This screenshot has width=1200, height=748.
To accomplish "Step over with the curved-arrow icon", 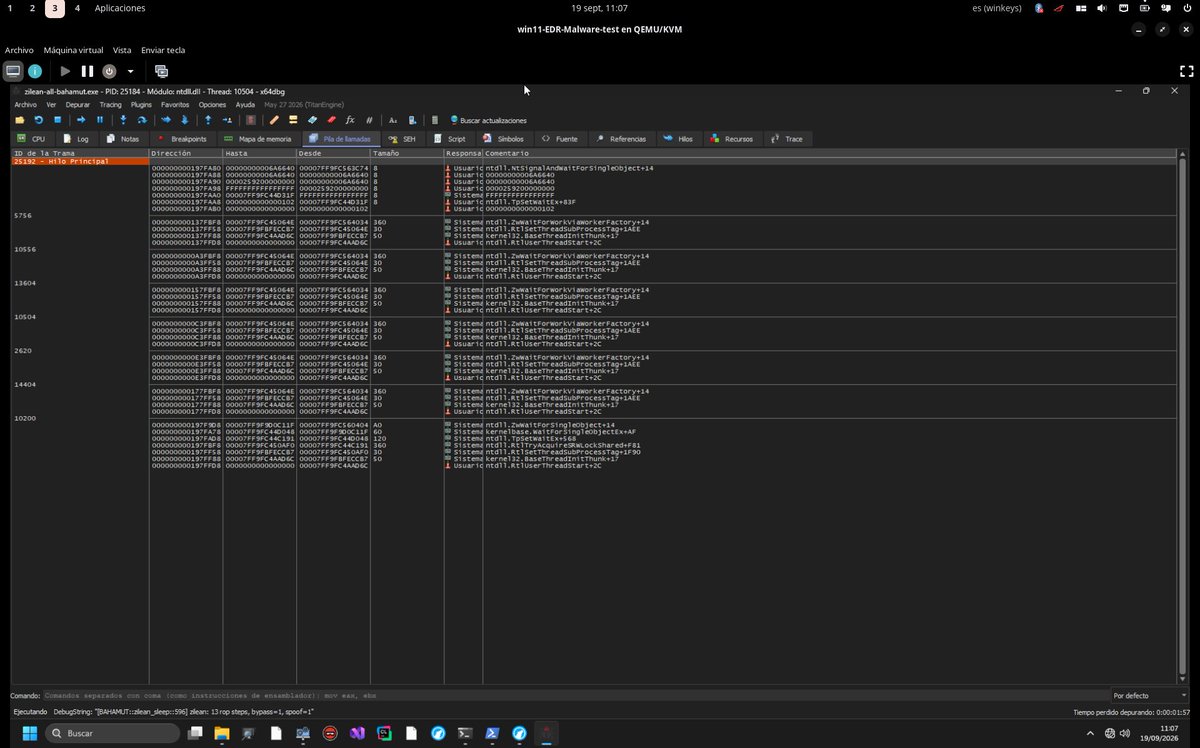I will pos(142,120).
